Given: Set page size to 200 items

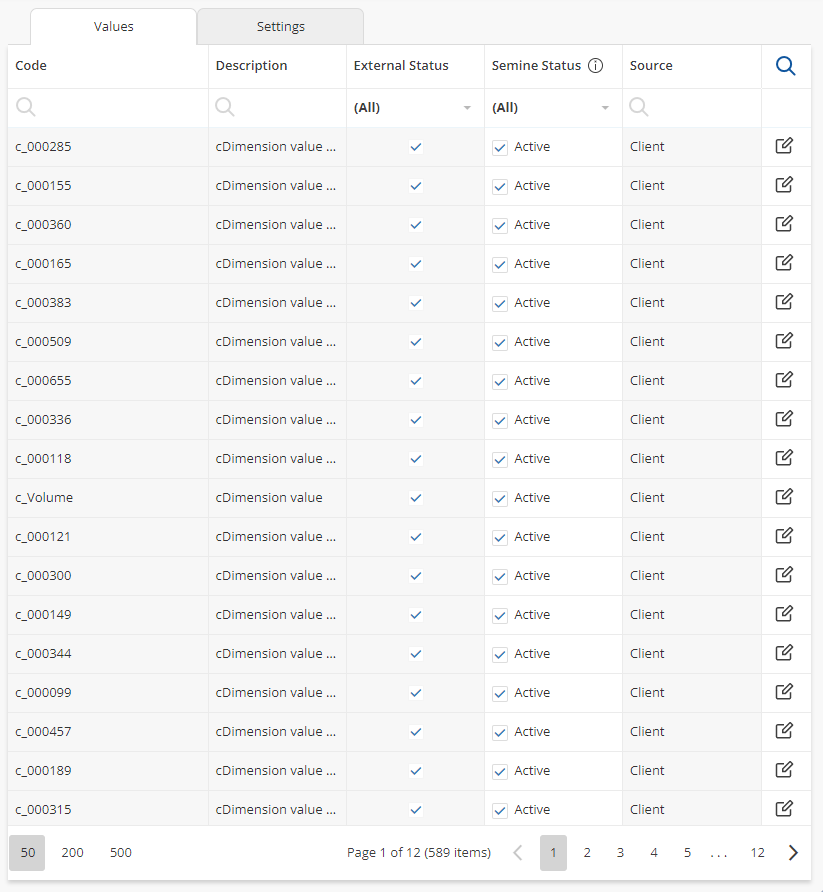Looking at the screenshot, I should (x=72, y=853).
